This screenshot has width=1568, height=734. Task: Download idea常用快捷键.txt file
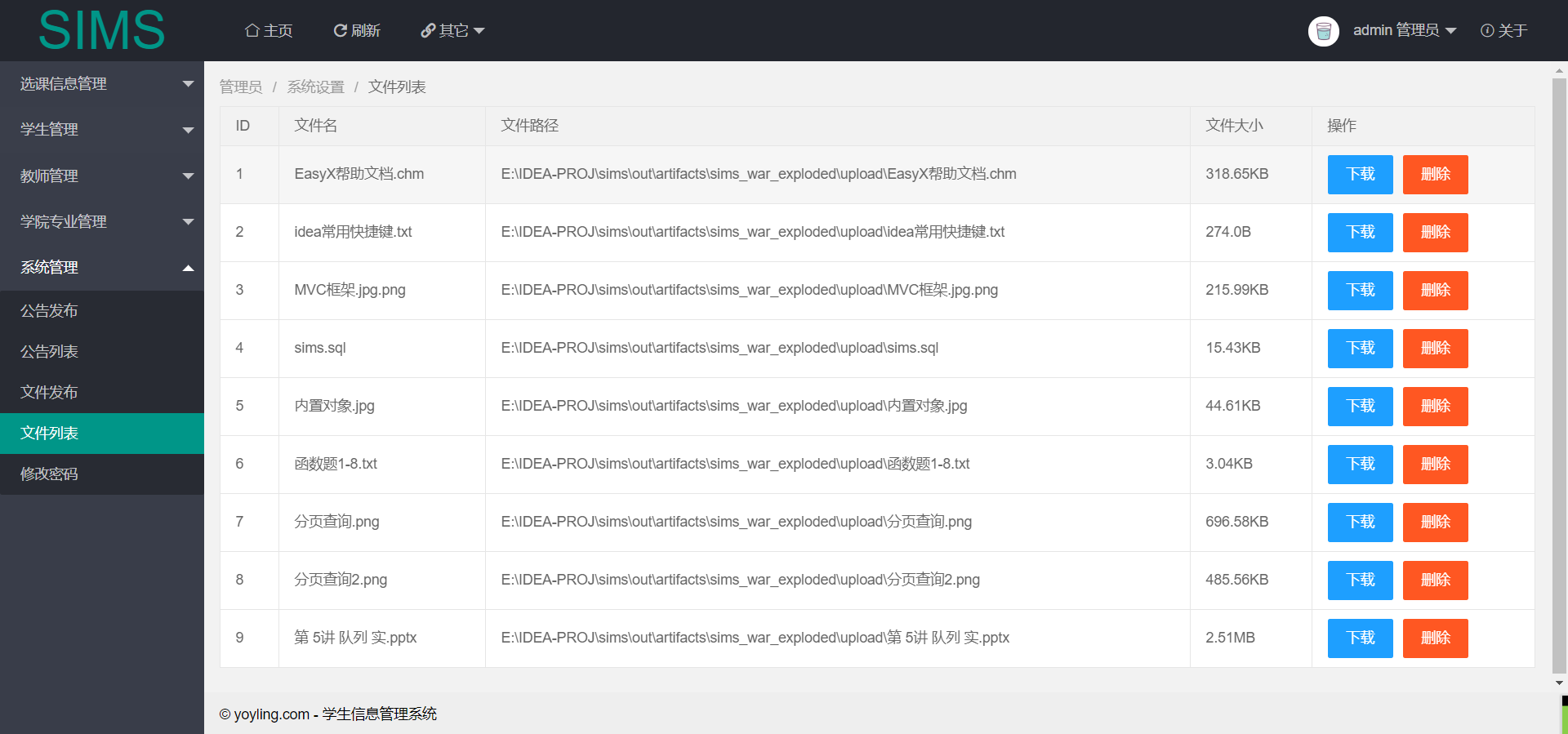pyautogui.click(x=1360, y=233)
